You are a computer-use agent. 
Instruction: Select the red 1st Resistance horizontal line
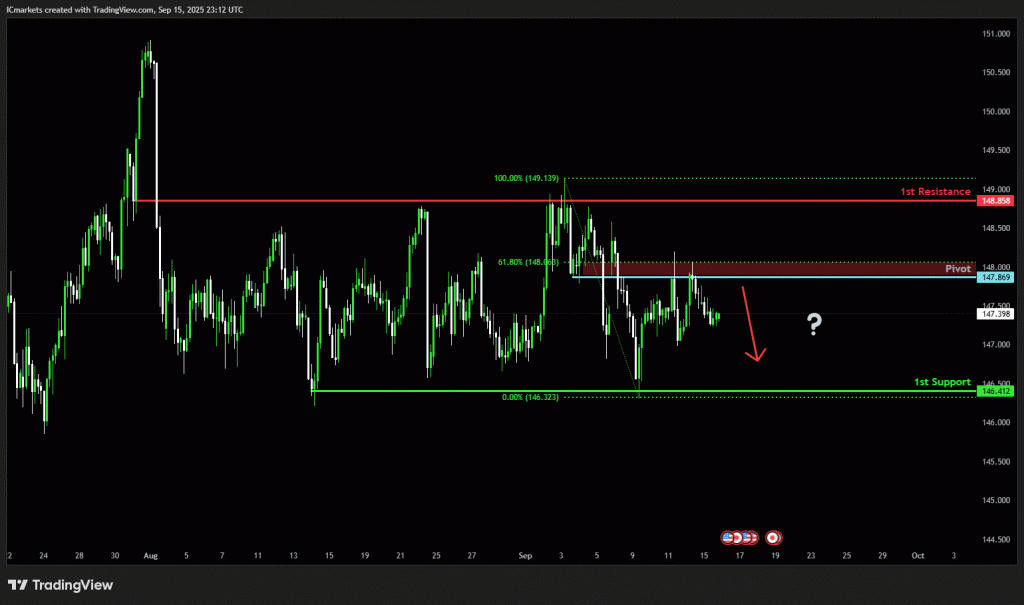tap(554, 201)
